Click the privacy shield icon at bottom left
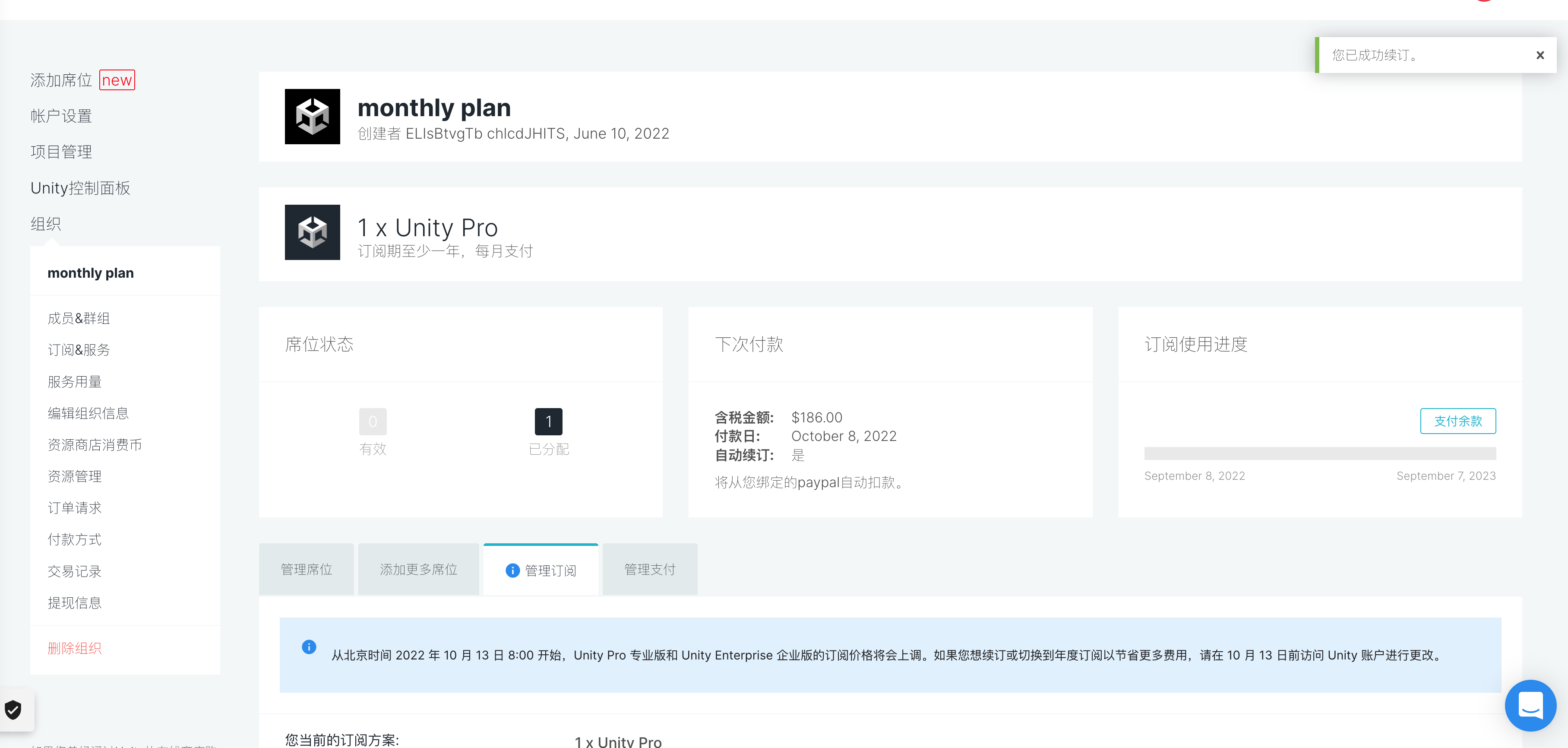1568x748 pixels. pyautogui.click(x=13, y=709)
